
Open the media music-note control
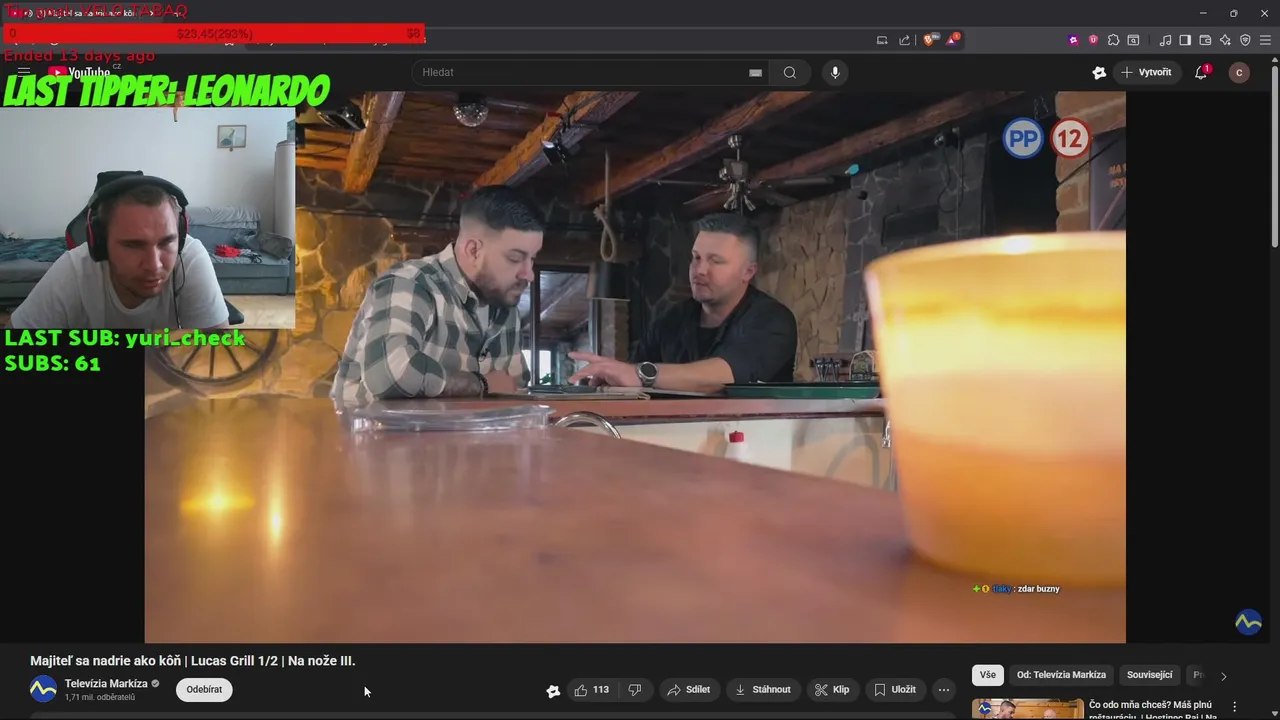[x=1165, y=40]
